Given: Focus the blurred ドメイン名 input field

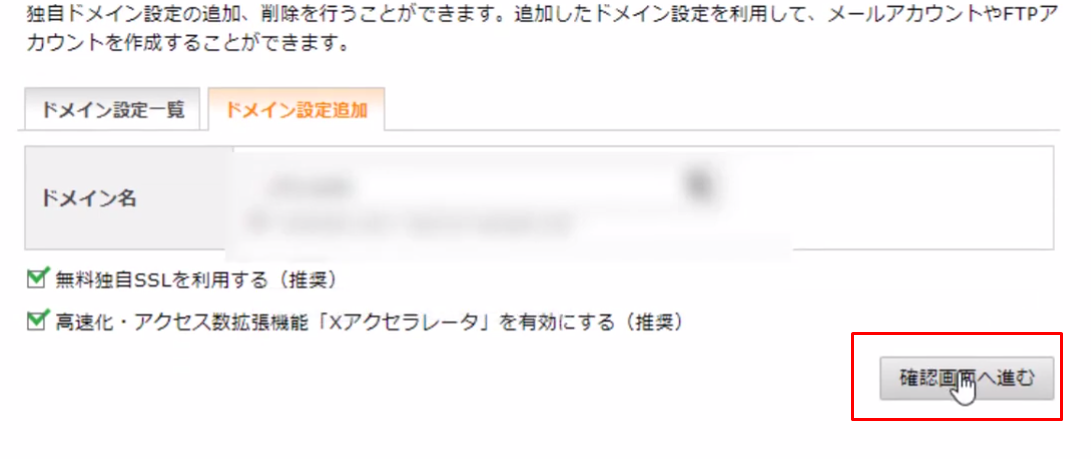Looking at the screenshot, I should 468,186.
